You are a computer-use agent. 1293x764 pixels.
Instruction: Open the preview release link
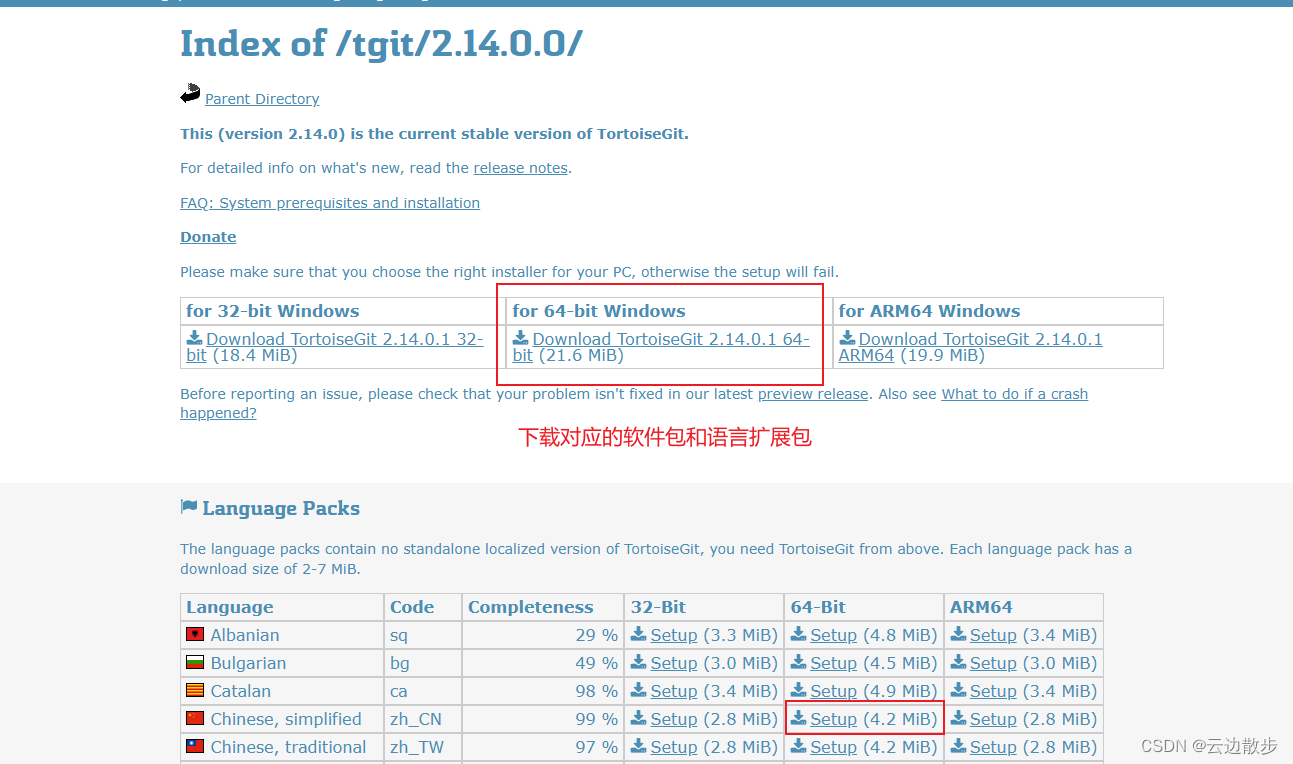(x=813, y=394)
